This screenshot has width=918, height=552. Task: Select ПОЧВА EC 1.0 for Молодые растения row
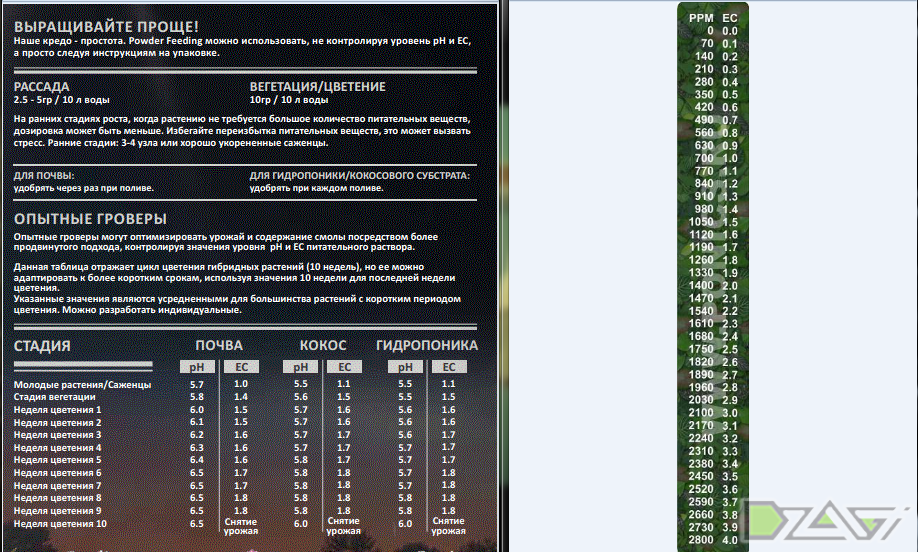(241, 384)
